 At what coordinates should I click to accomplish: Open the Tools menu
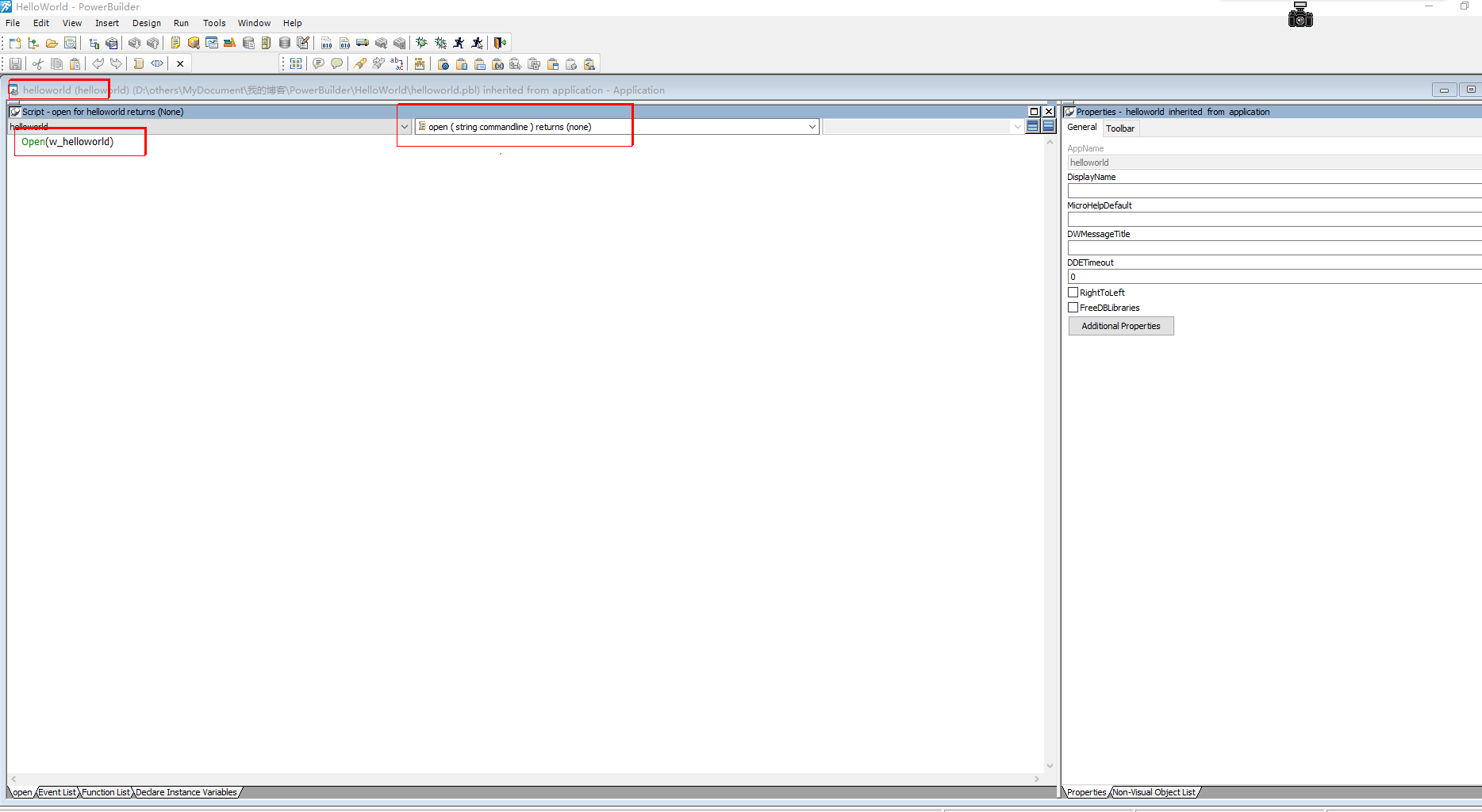pyautogui.click(x=214, y=23)
